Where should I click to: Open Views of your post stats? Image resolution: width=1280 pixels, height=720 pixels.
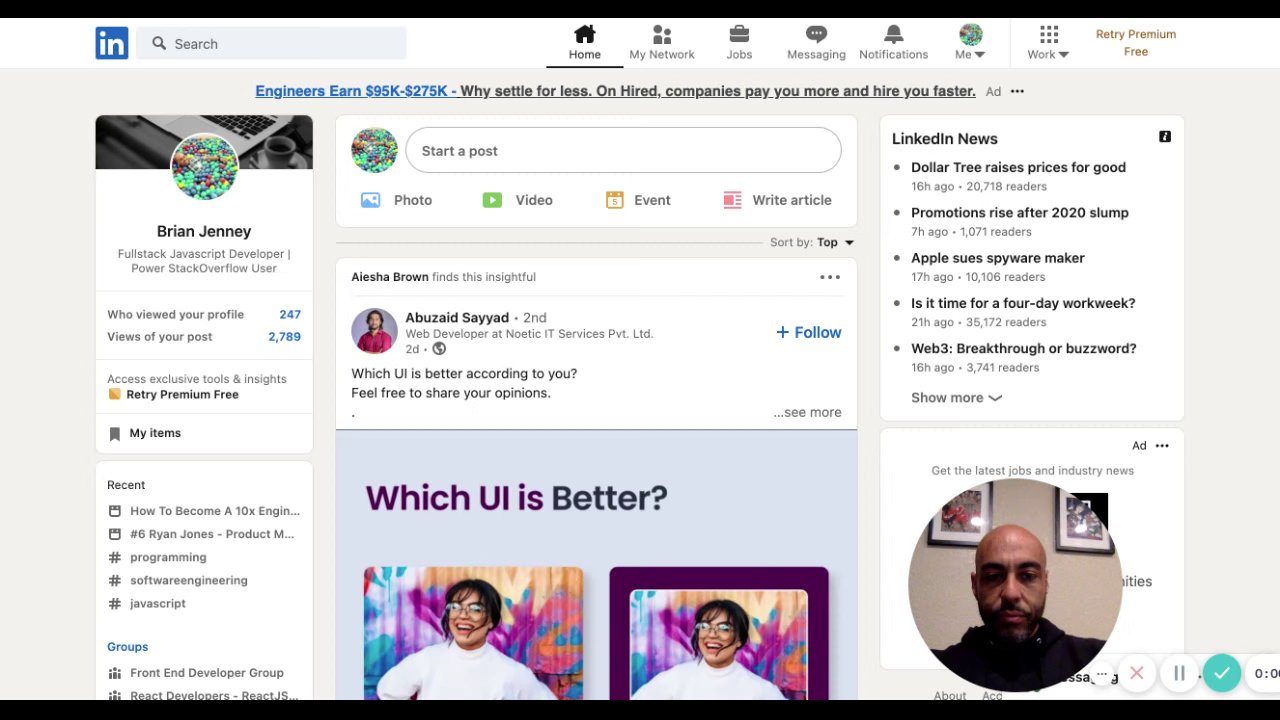tap(204, 336)
